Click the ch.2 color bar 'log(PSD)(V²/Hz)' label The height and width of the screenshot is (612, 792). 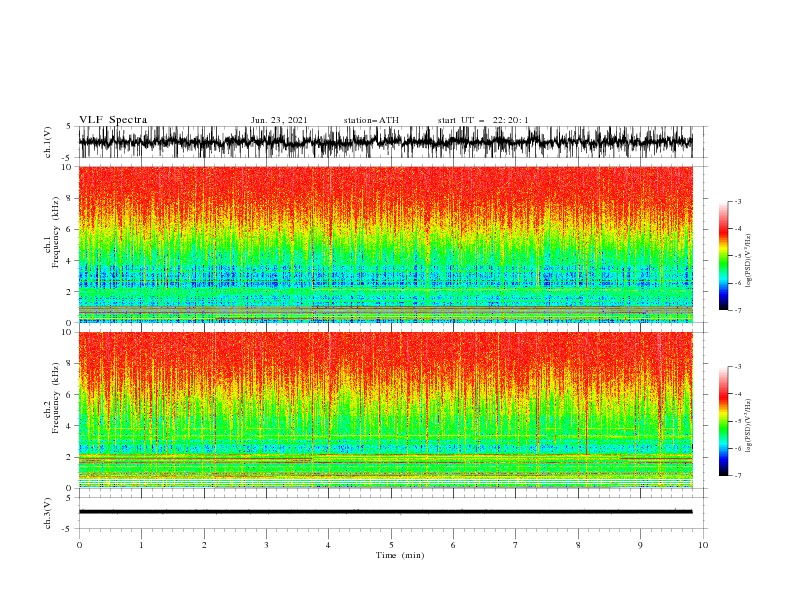pos(748,426)
